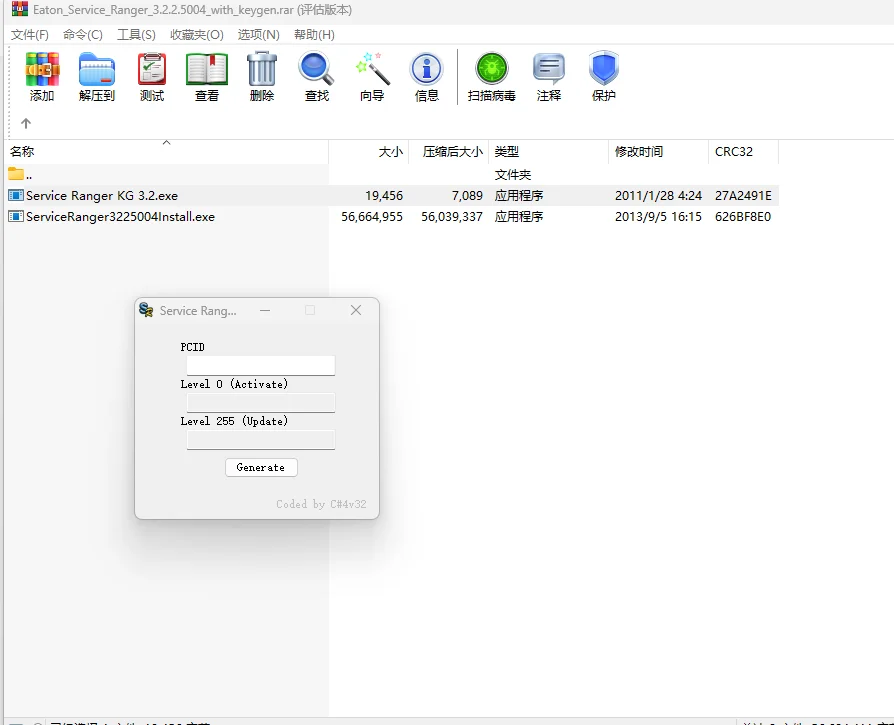Select file name "Service Ranger KG 3.2.exe"

coord(102,195)
